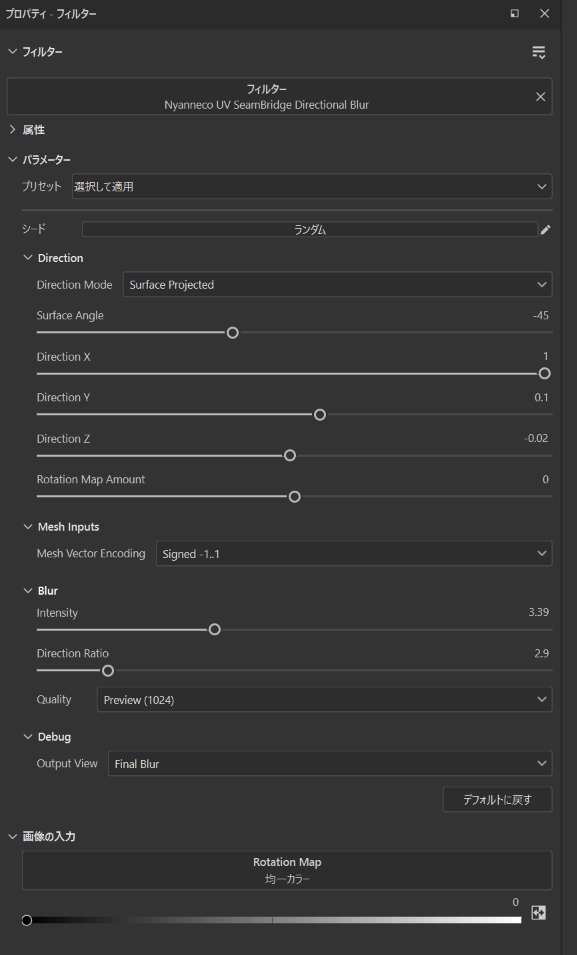Open the Output View dropdown
The width and height of the screenshot is (577, 955).
(330, 764)
